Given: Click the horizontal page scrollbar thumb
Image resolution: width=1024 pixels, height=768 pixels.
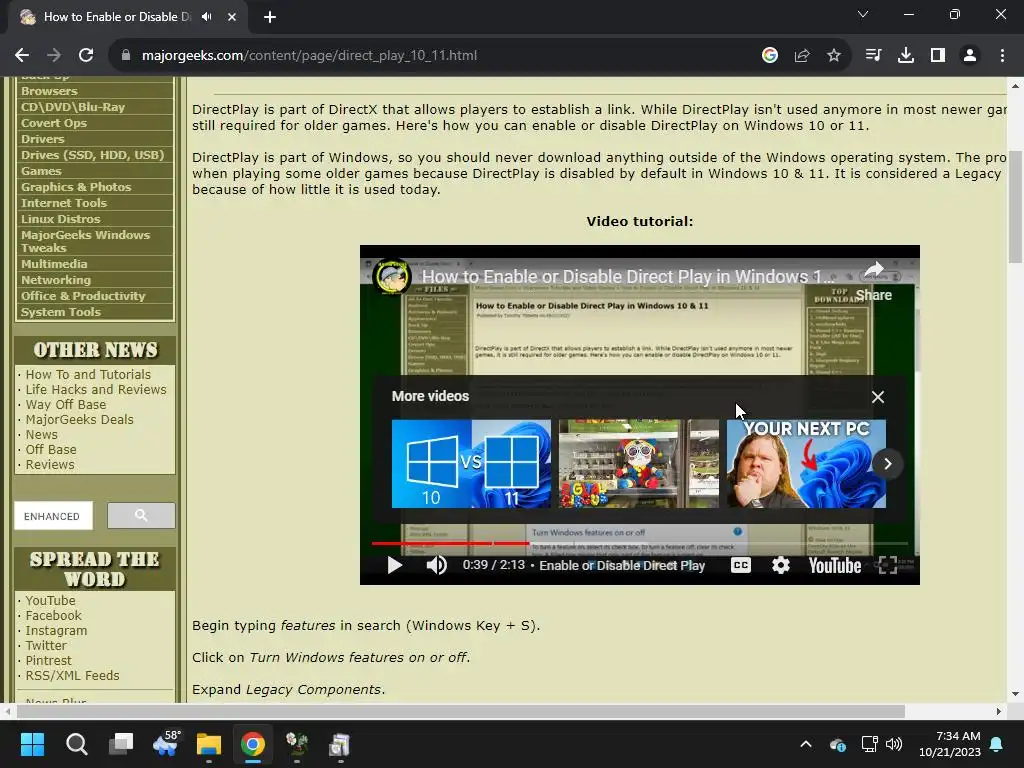Looking at the screenshot, I should [x=460, y=711].
